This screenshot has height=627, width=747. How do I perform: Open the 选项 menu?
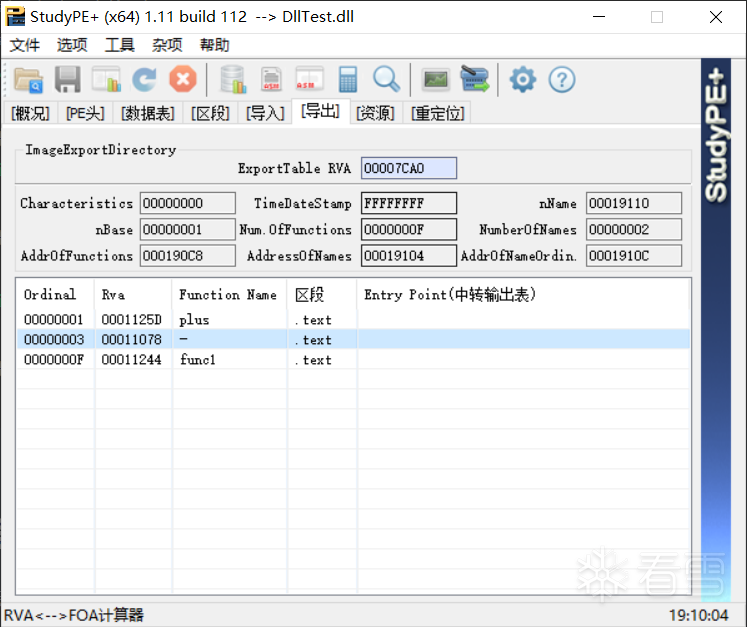coord(72,45)
